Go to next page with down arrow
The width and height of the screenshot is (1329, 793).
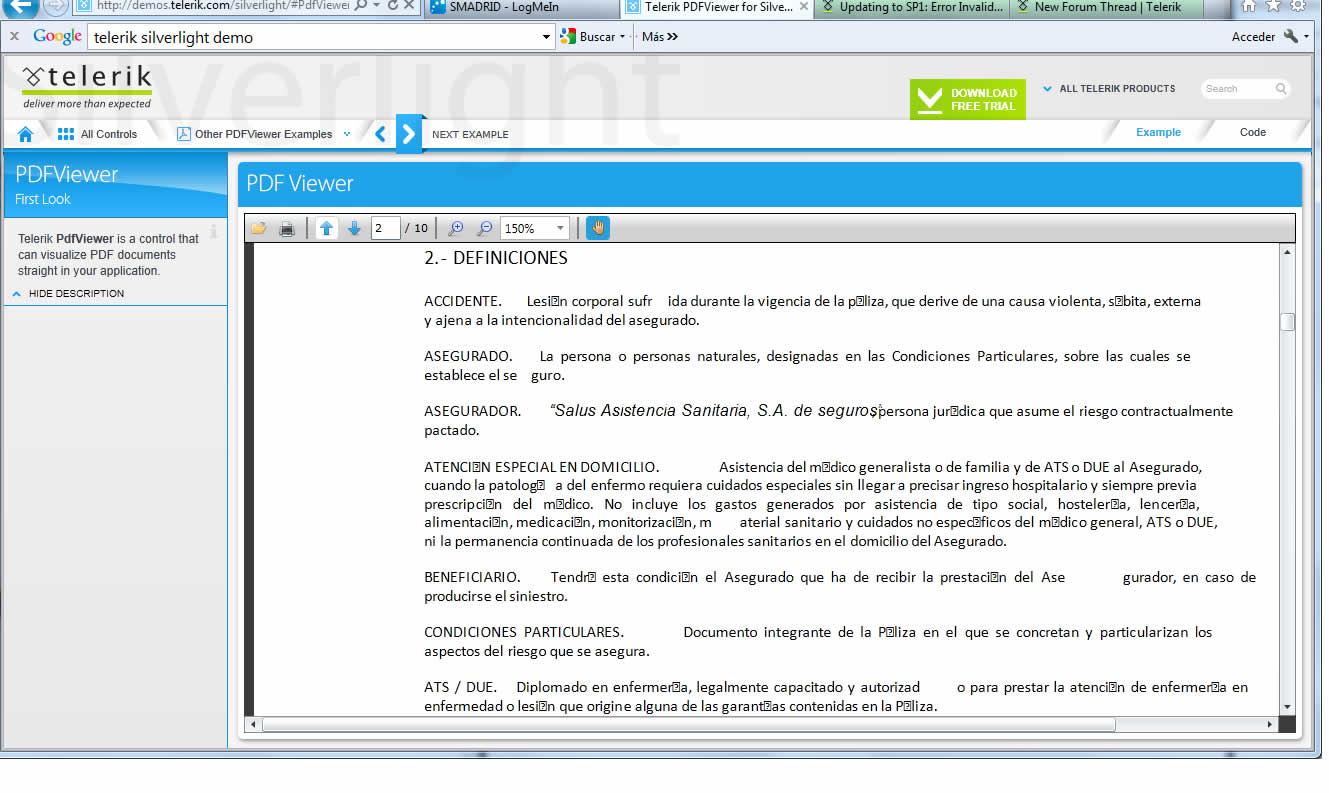(354, 228)
